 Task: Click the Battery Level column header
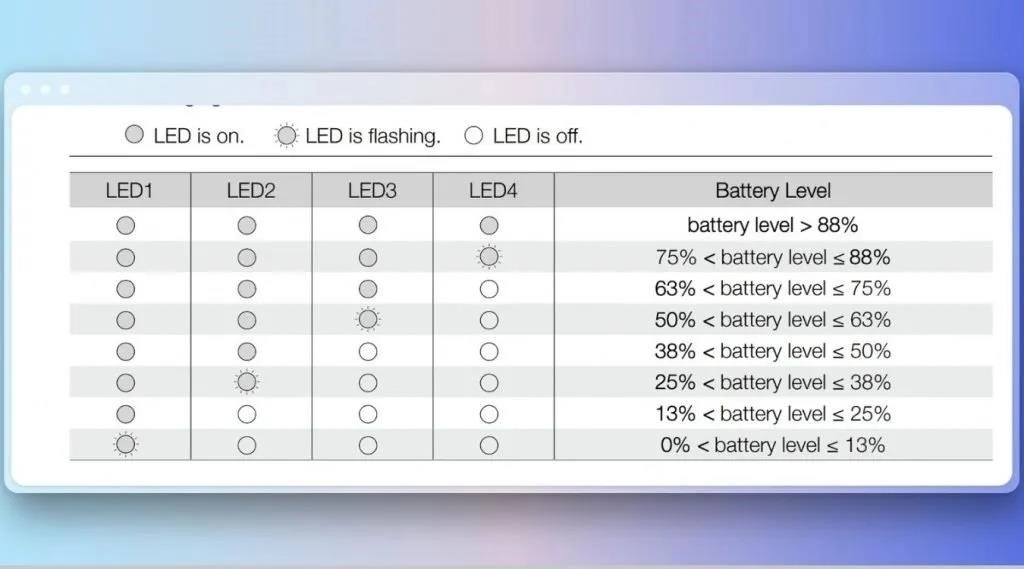point(772,190)
